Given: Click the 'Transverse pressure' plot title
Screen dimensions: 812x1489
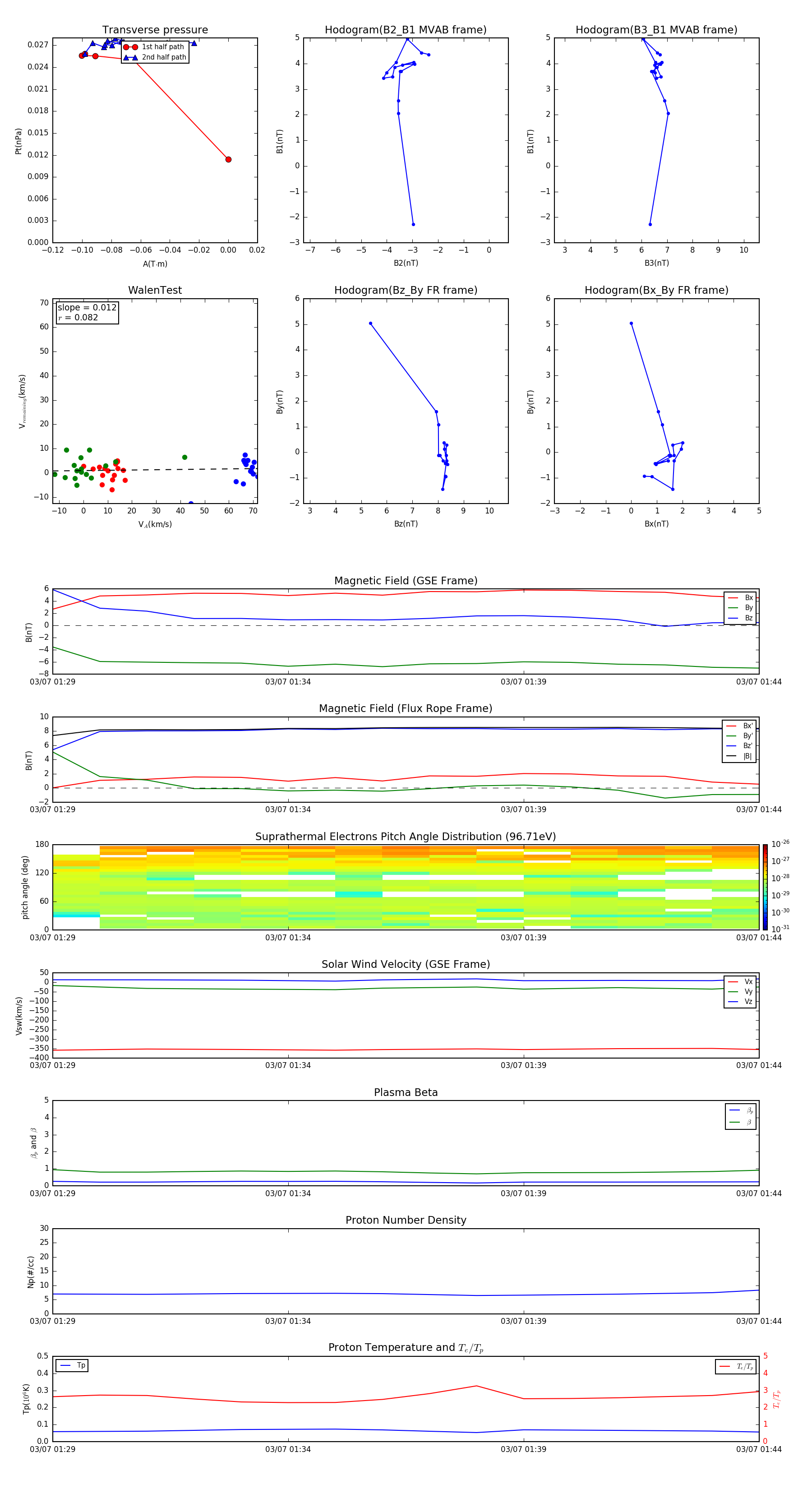Looking at the screenshot, I should coord(155,30).
